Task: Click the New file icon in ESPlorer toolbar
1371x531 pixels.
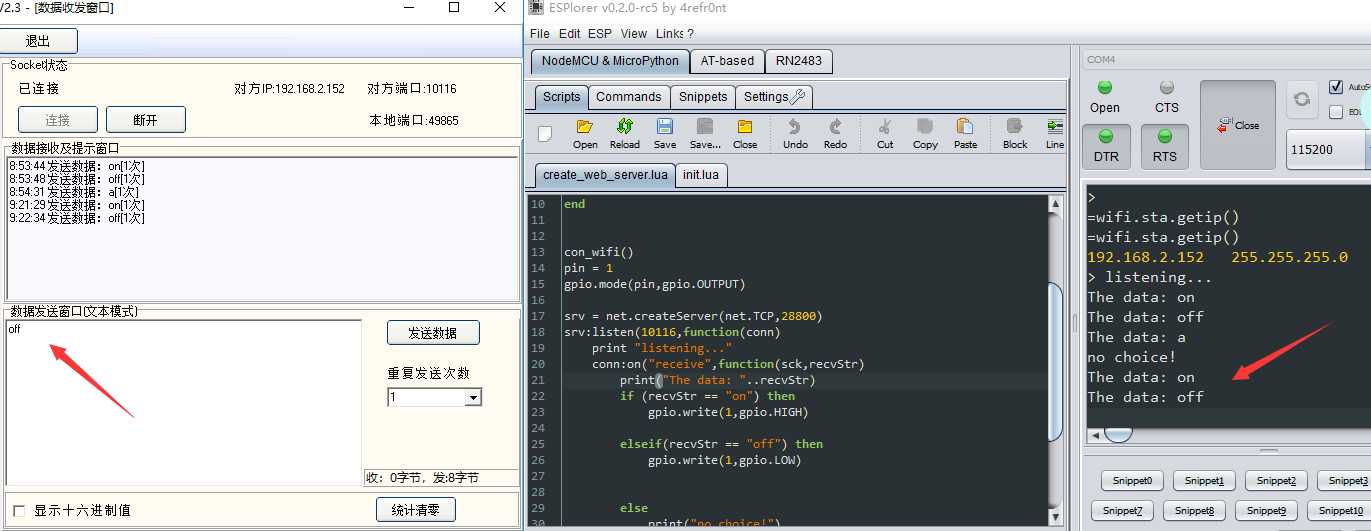Action: 545,133
